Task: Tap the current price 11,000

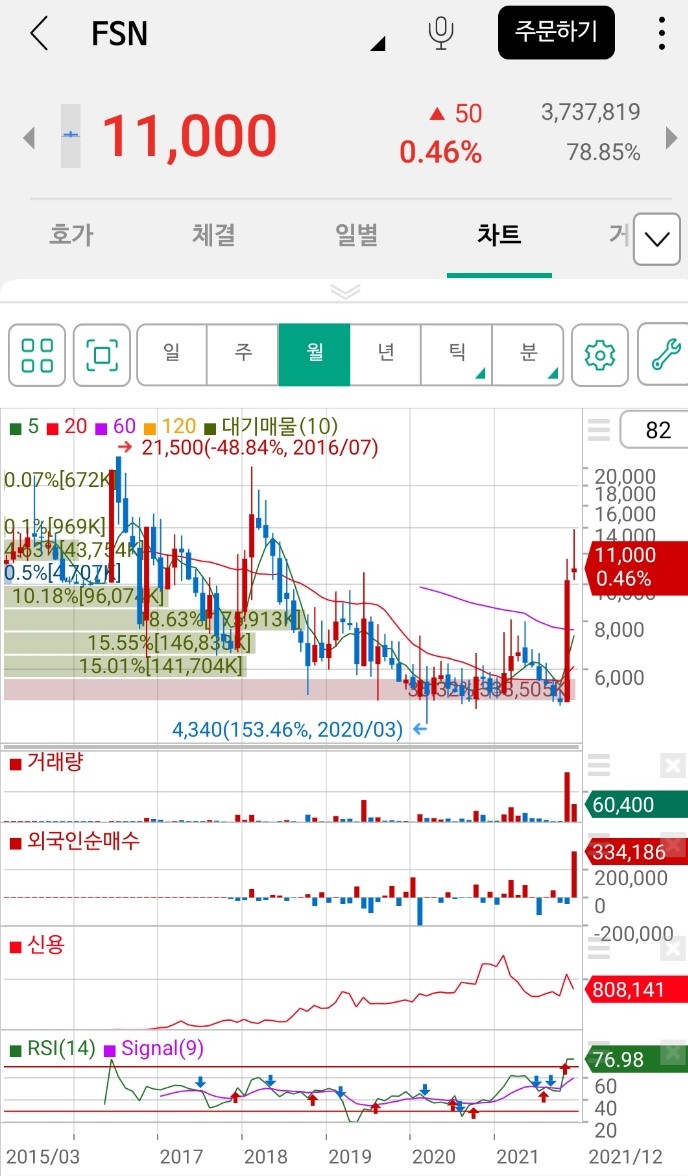Action: [x=190, y=136]
